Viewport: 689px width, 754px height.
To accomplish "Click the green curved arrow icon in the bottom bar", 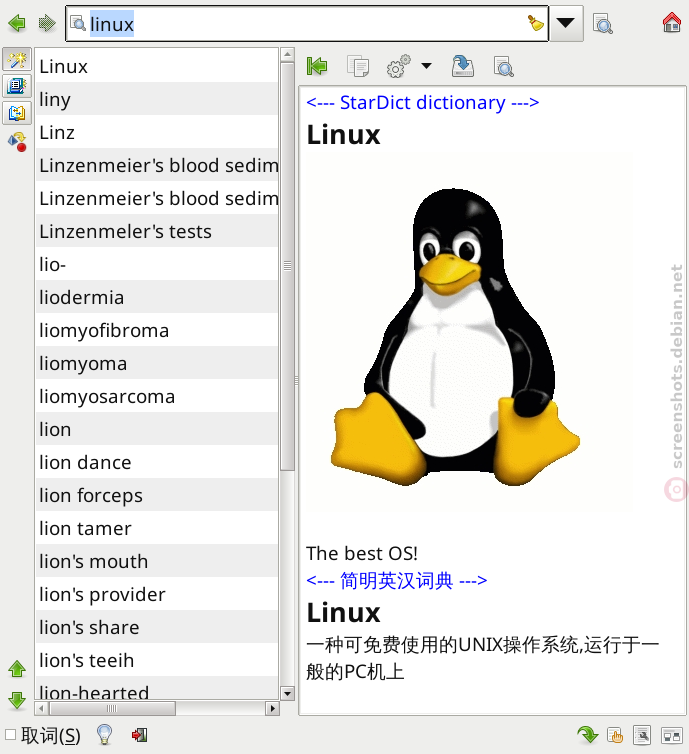I will (x=588, y=735).
